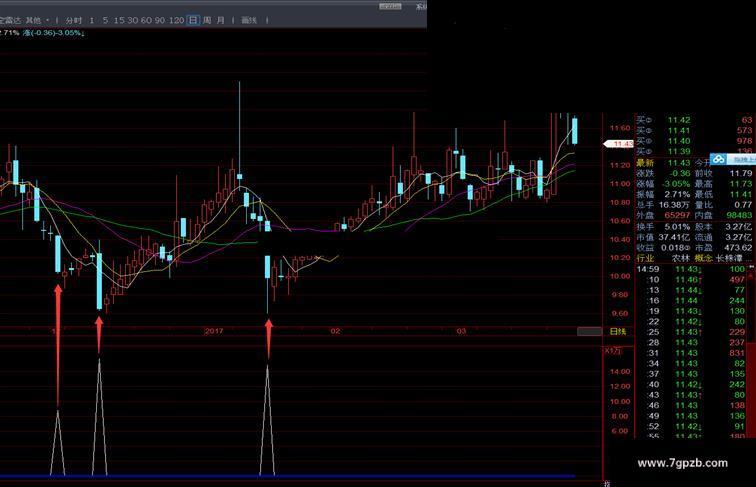Select the 30-minute period
Screen dimensions: 756x487
(133, 20)
